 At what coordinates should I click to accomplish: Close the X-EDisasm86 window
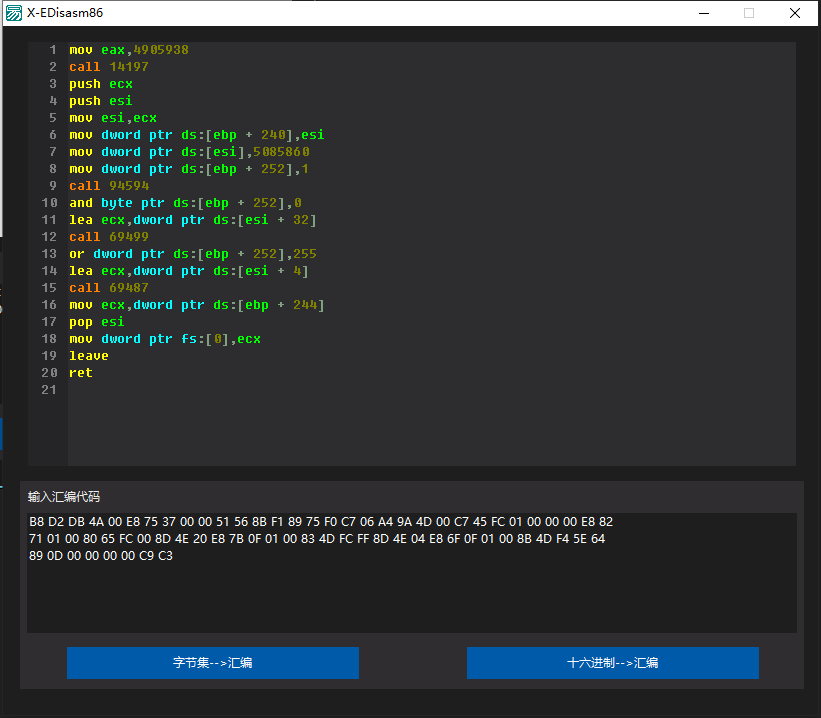pos(795,13)
